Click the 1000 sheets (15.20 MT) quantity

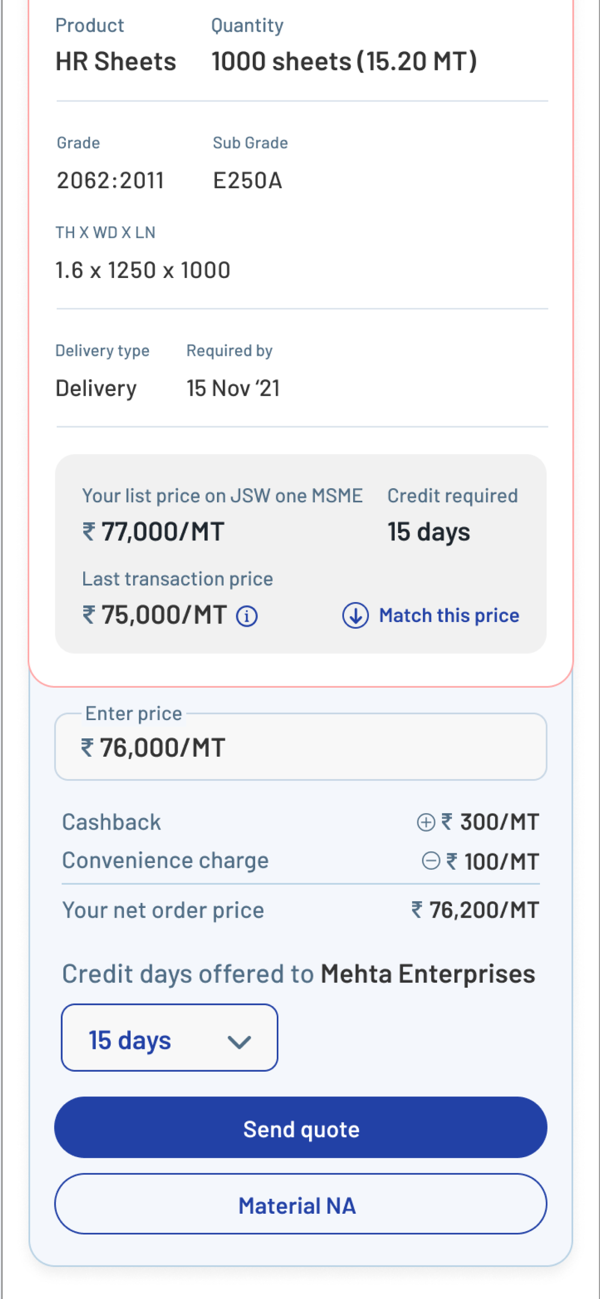(344, 62)
